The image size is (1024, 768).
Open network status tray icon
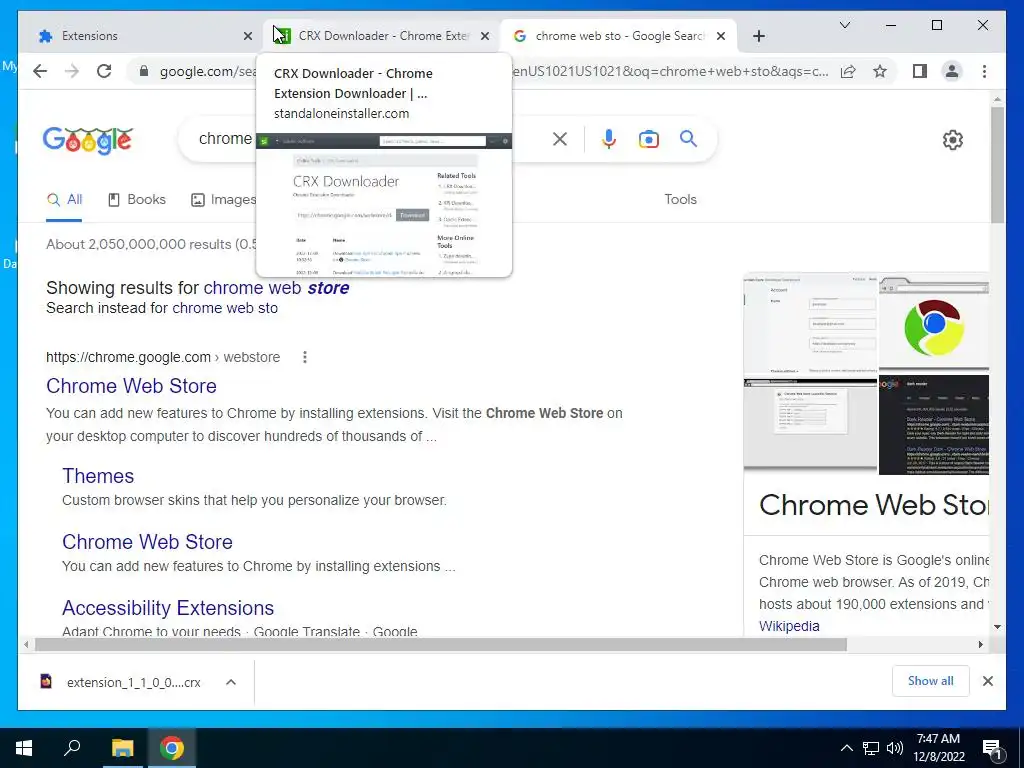(871, 748)
